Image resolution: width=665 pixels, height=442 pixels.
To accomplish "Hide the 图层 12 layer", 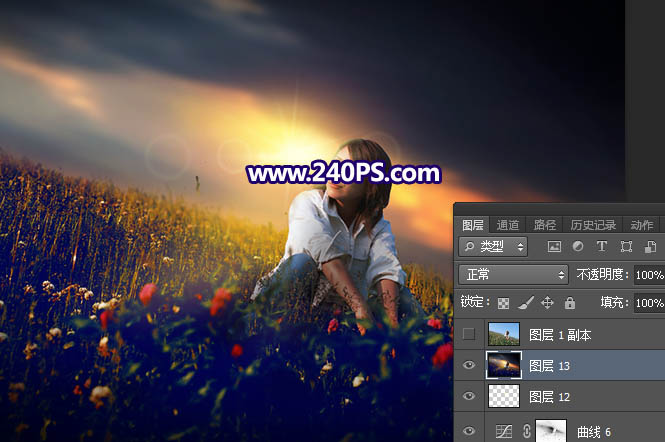I will (469, 396).
